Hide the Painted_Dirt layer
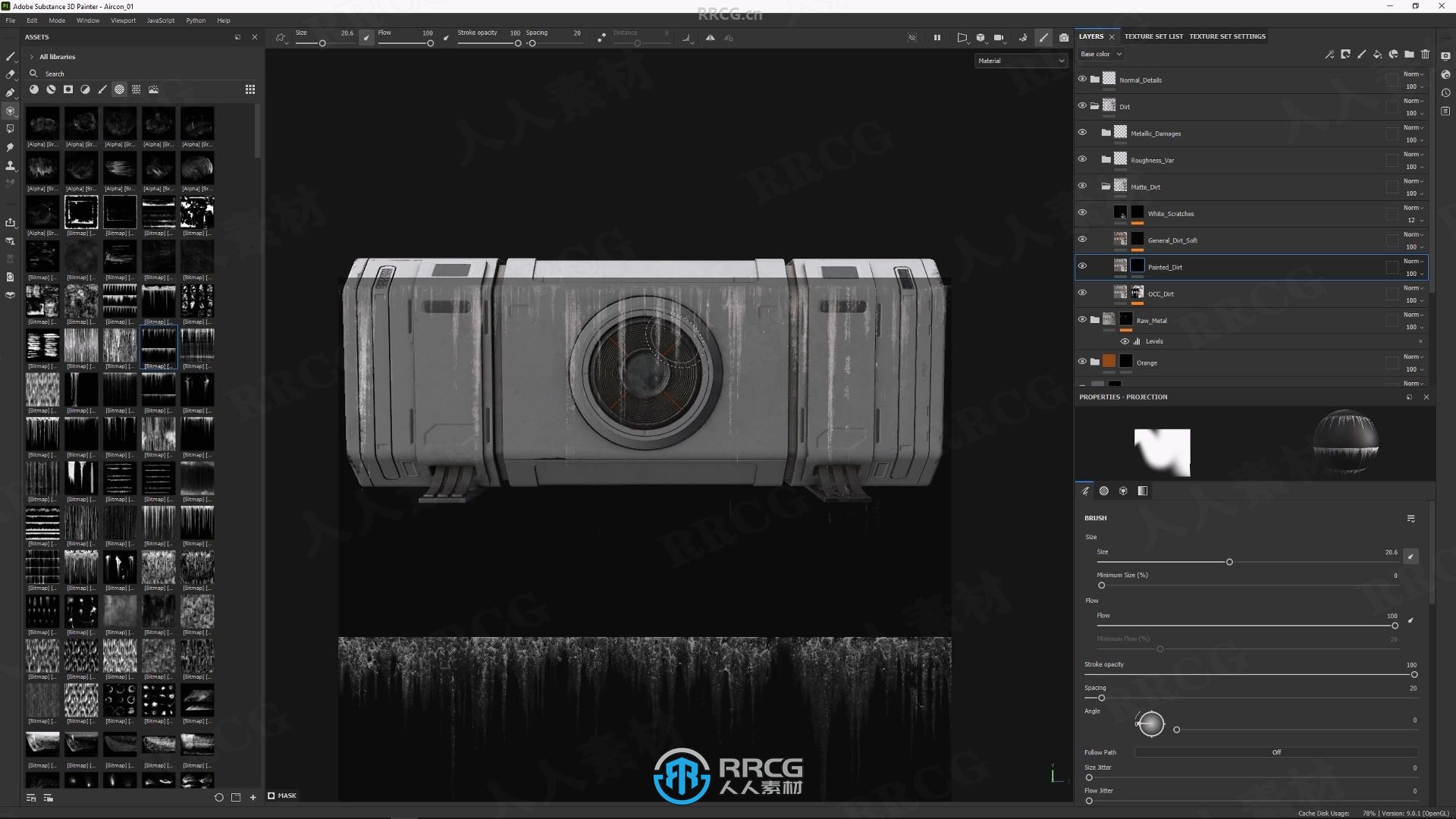Screen dimensions: 1456x819 pyautogui.click(x=1082, y=266)
